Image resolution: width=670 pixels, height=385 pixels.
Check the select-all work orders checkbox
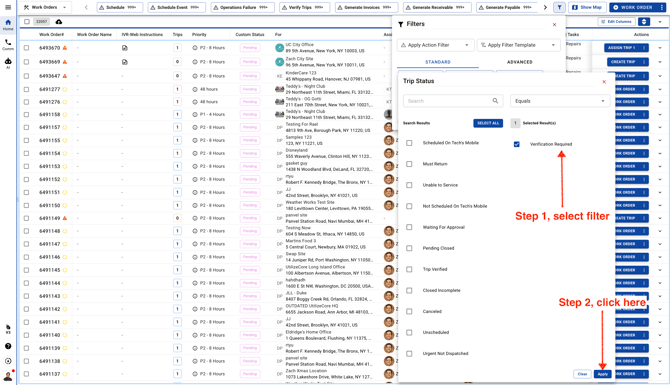point(27,21)
